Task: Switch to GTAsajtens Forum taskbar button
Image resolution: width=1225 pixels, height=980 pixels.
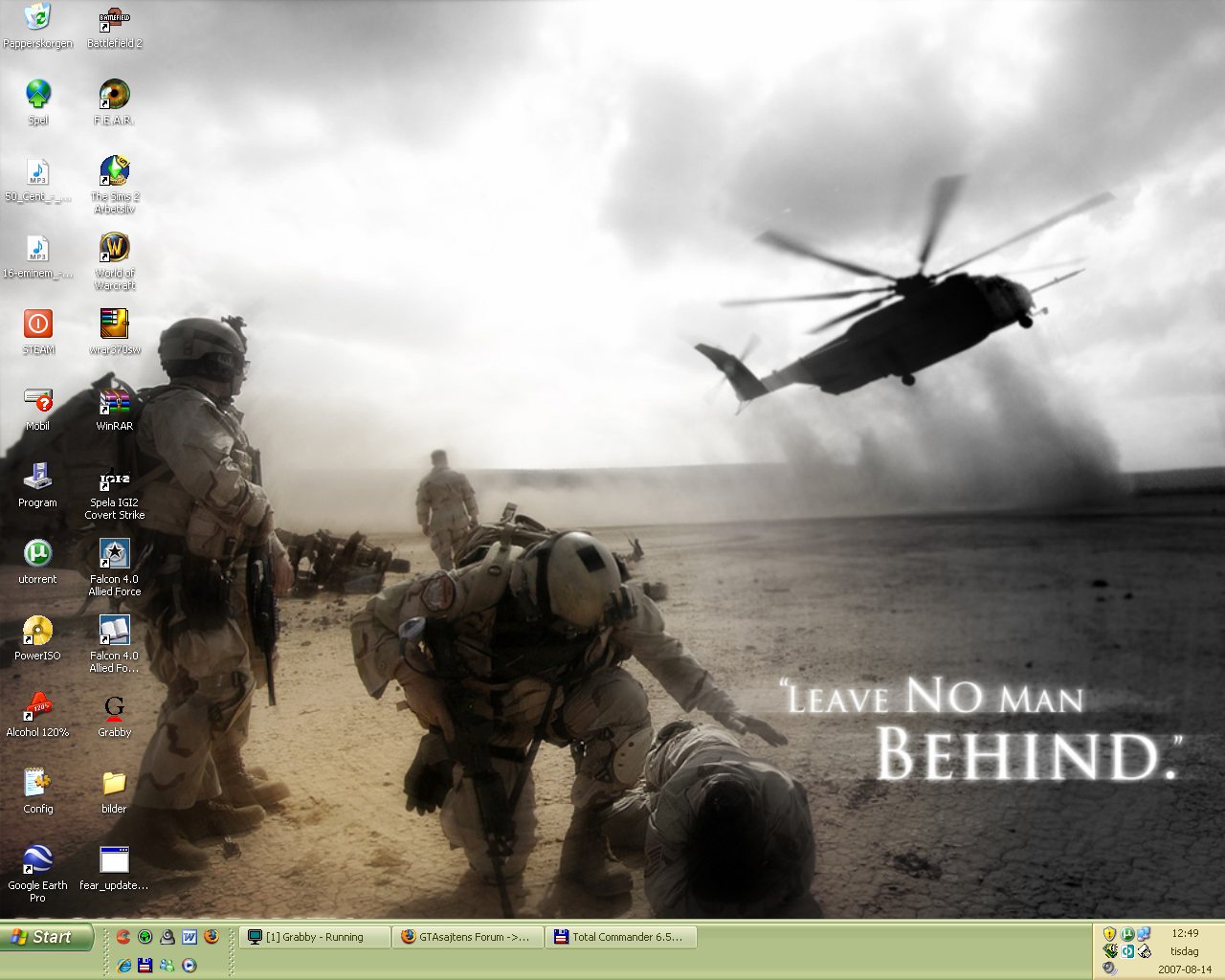Action: (468, 937)
